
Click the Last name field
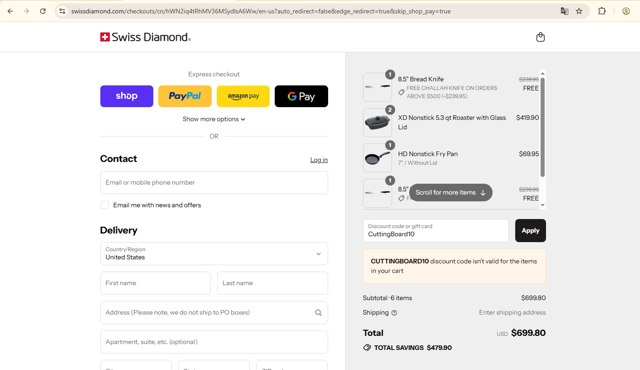point(273,283)
